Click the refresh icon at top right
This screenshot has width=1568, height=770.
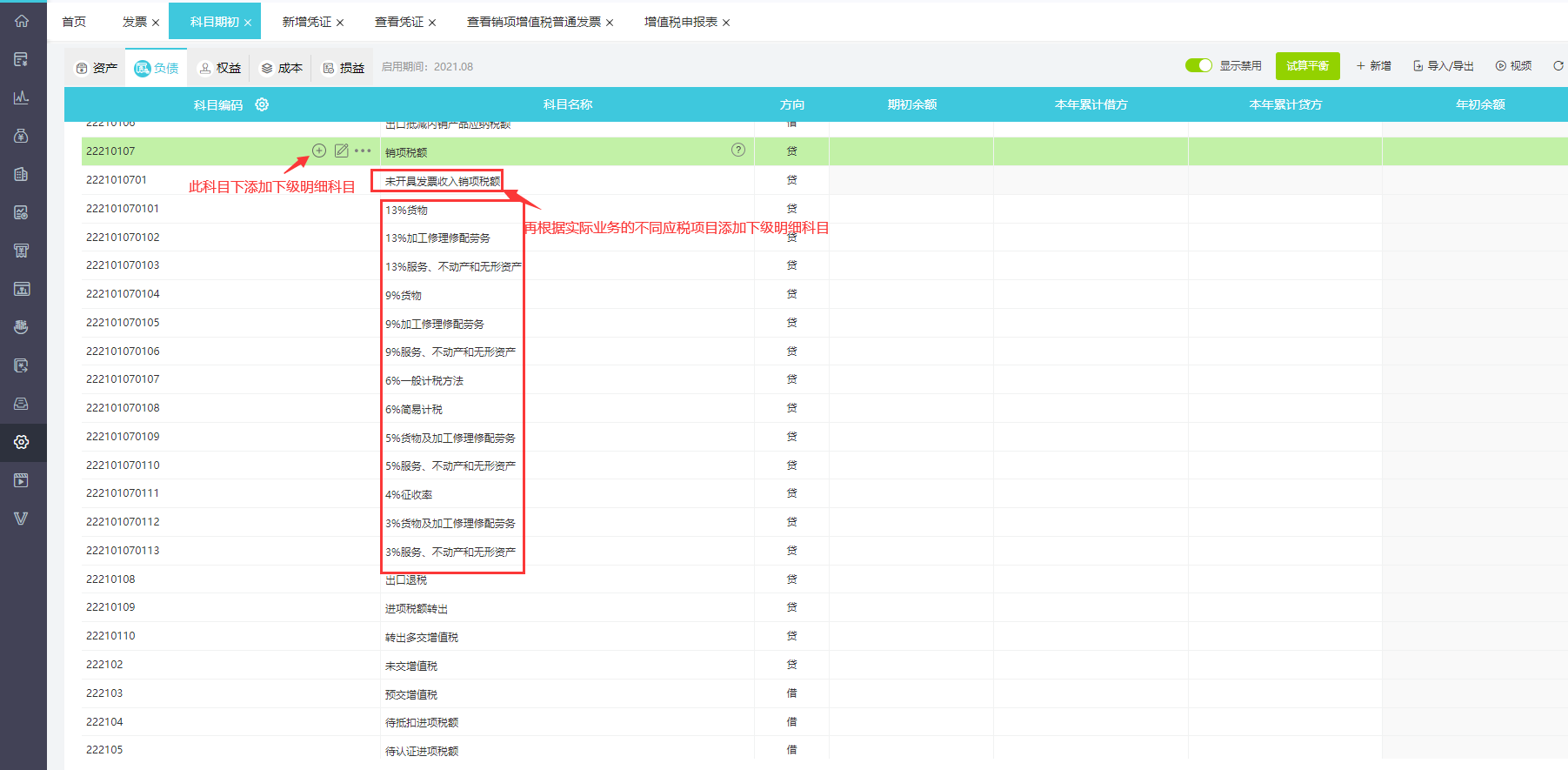[1558, 66]
